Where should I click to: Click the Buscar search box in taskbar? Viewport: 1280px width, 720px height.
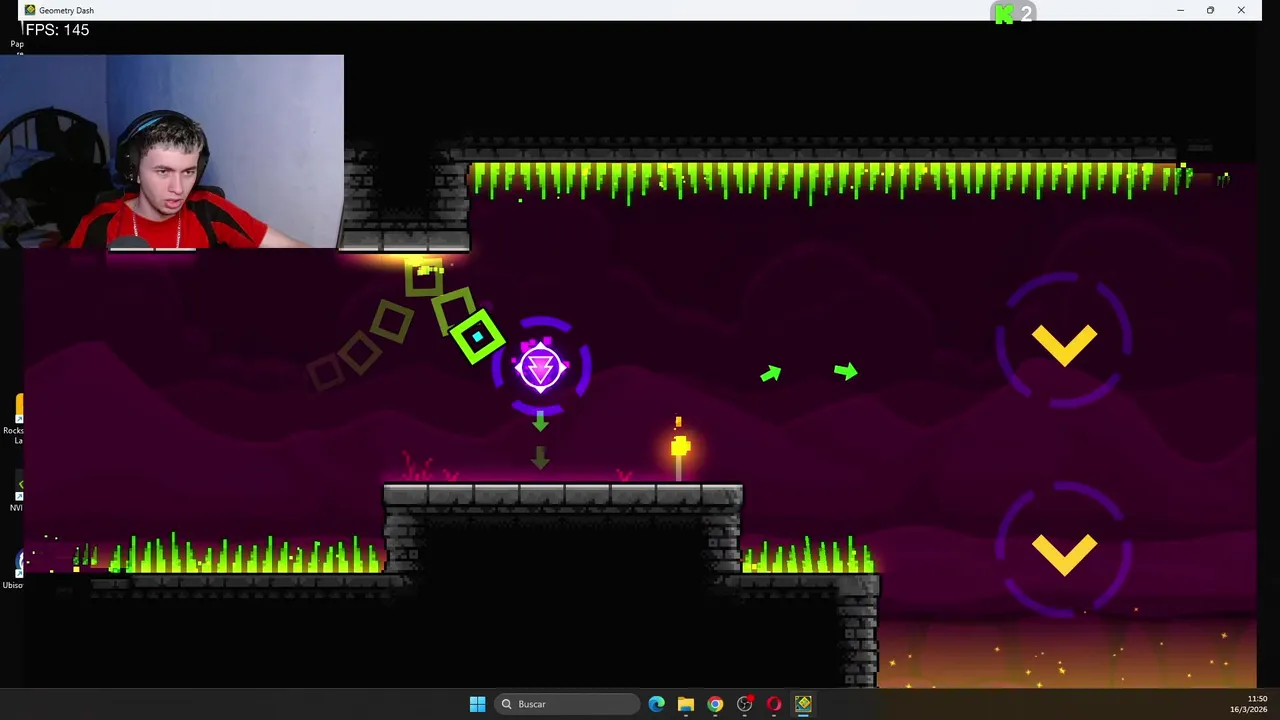pyautogui.click(x=567, y=704)
